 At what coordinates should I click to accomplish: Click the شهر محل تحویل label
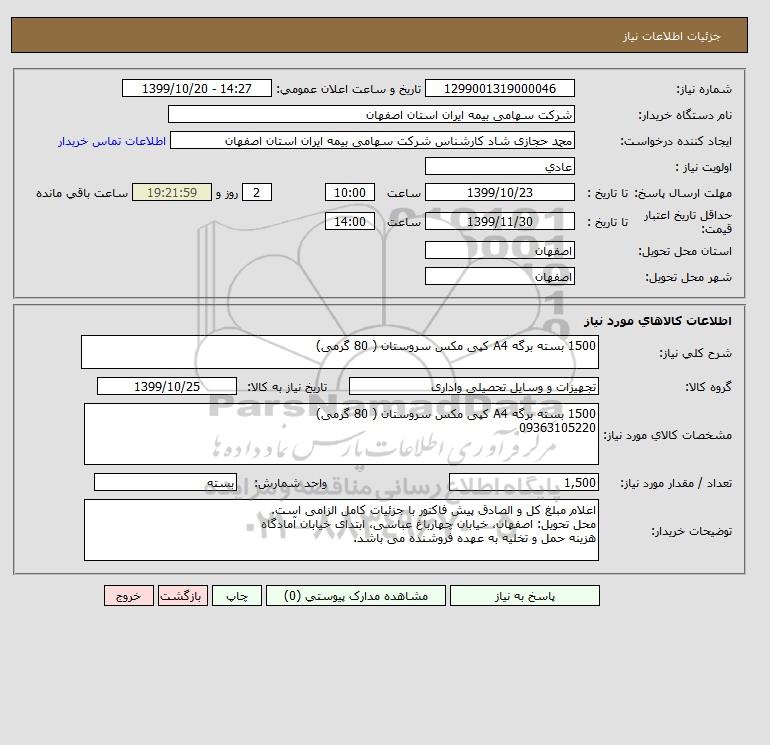[x=688, y=277]
